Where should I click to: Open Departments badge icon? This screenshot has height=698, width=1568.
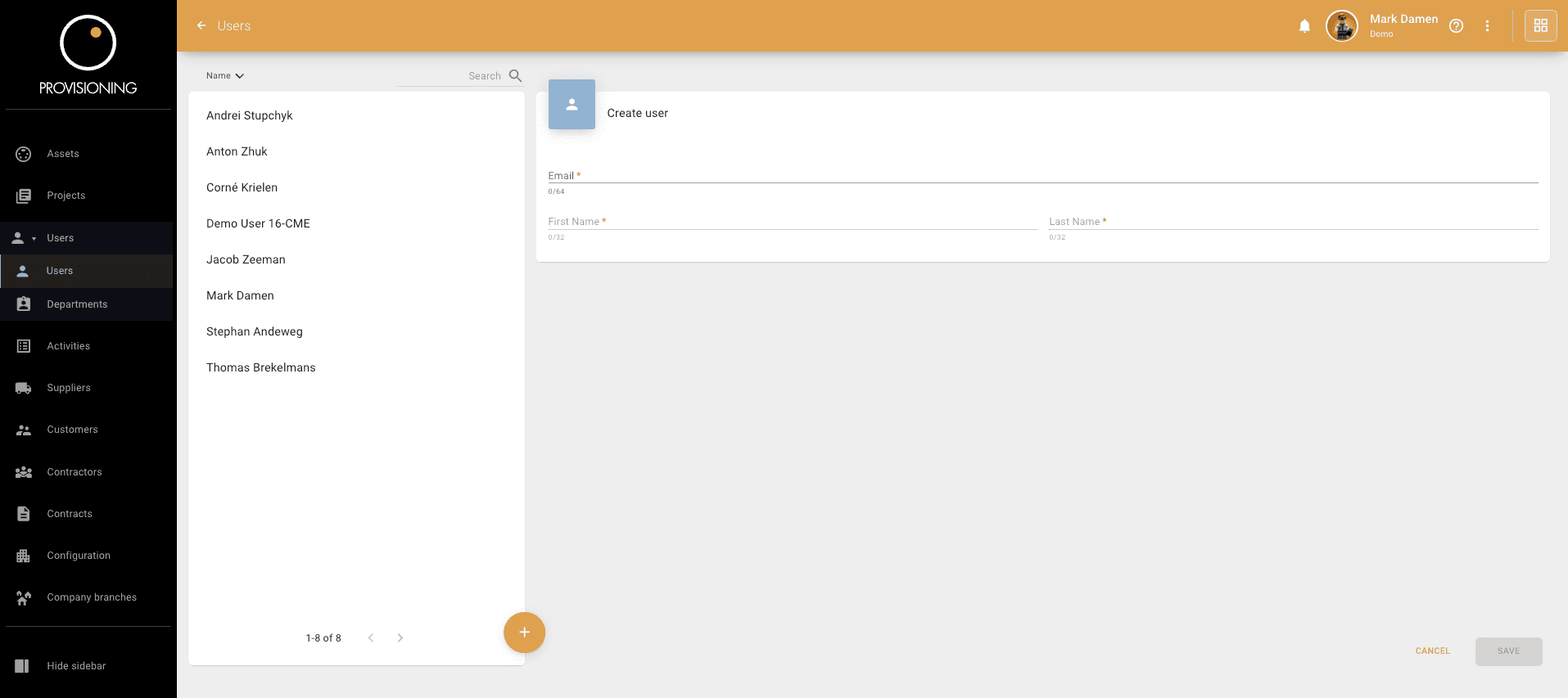click(x=24, y=304)
